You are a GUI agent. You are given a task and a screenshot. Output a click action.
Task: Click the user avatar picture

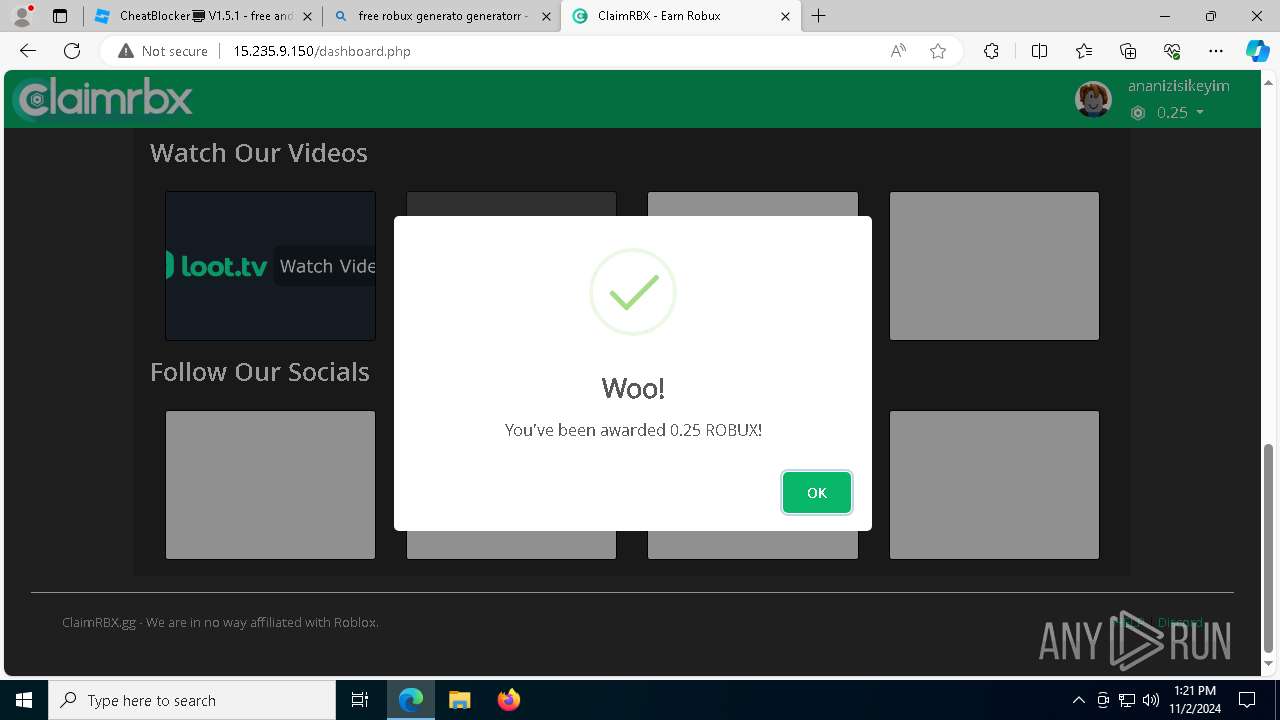[x=1093, y=99]
